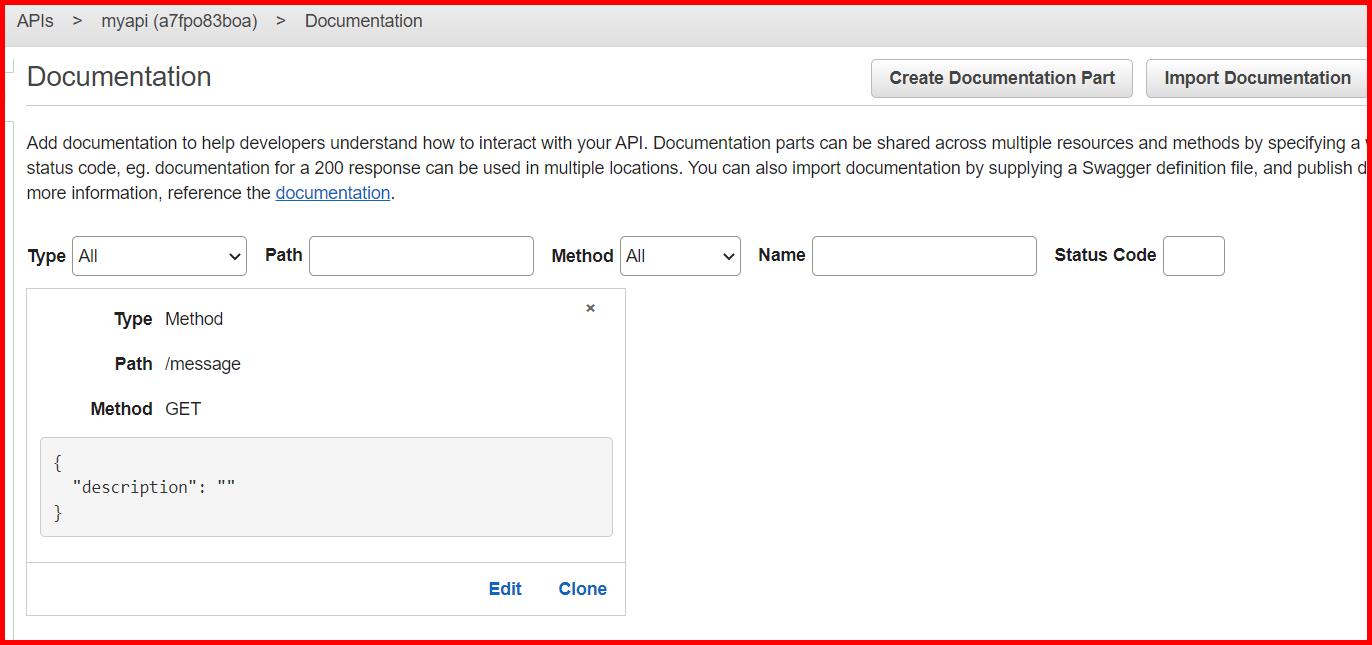
Task: Edit the GET /message documentation part
Action: pyautogui.click(x=504, y=589)
